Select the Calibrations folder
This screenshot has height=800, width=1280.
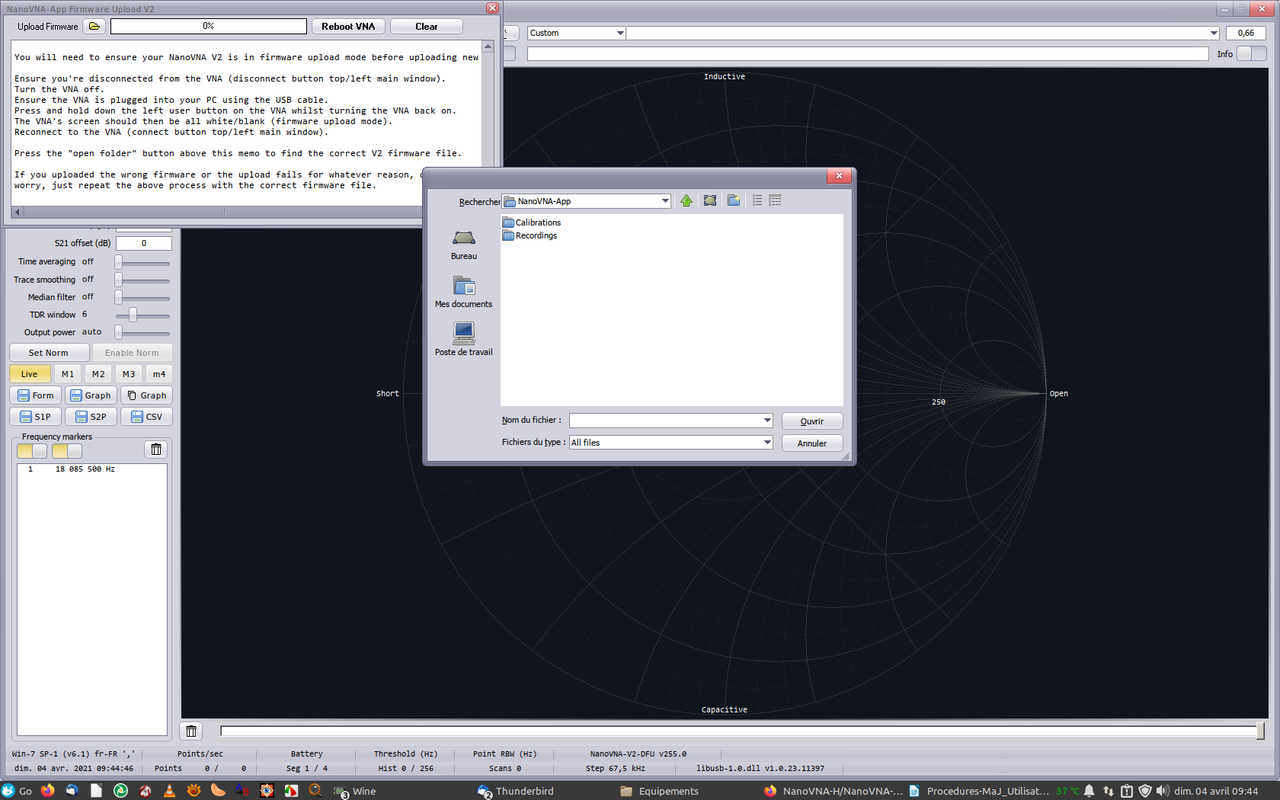click(x=532, y=223)
